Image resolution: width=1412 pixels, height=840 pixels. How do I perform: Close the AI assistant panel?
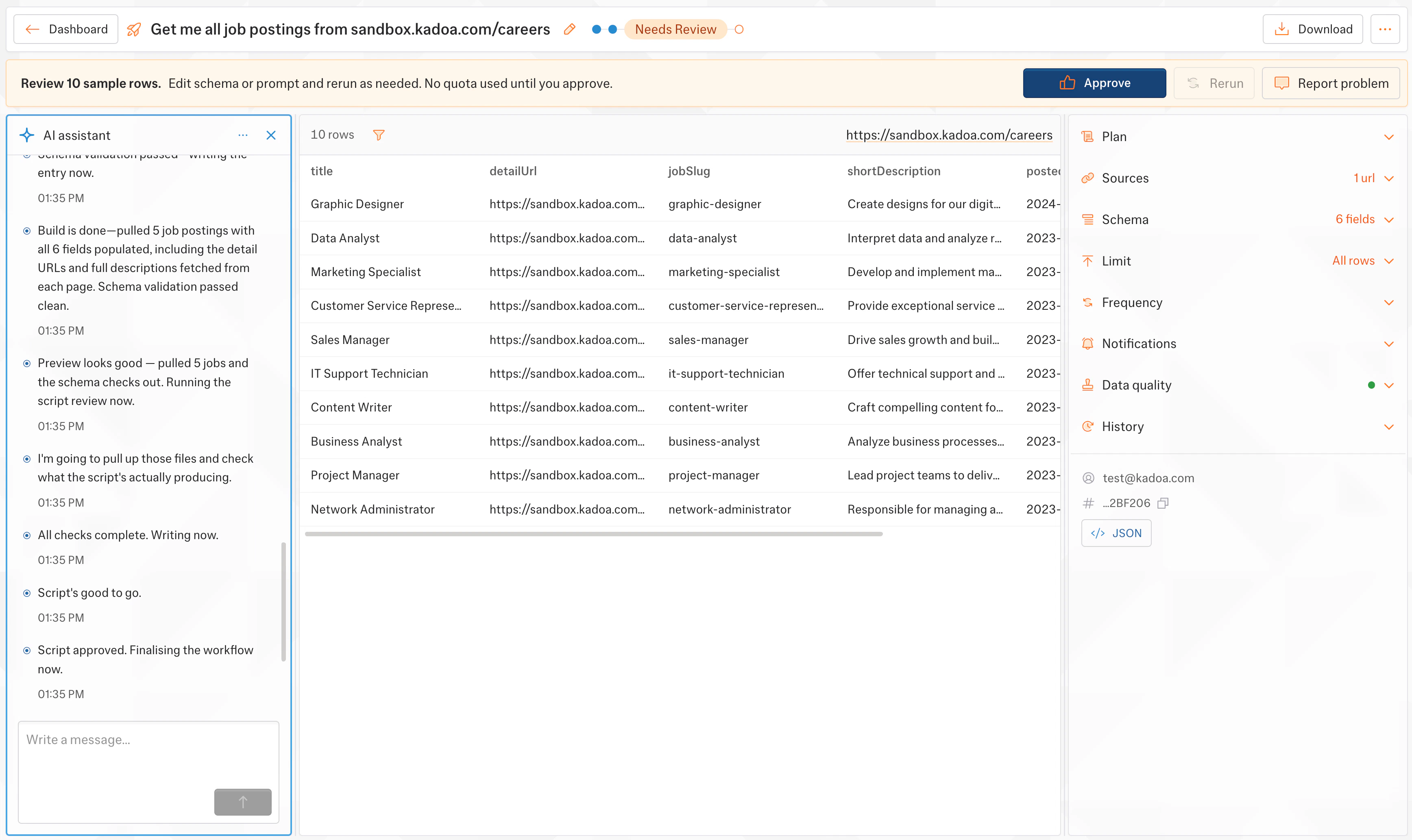pyautogui.click(x=271, y=135)
